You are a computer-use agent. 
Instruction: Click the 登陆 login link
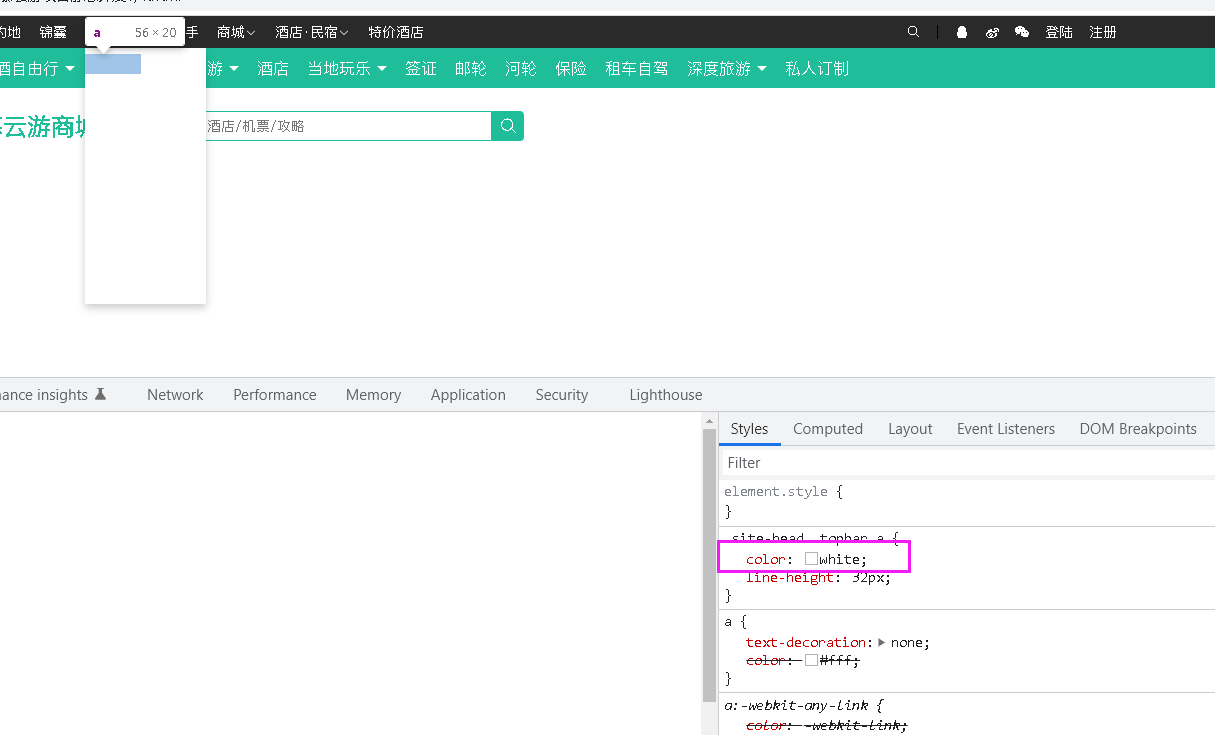(x=1059, y=32)
